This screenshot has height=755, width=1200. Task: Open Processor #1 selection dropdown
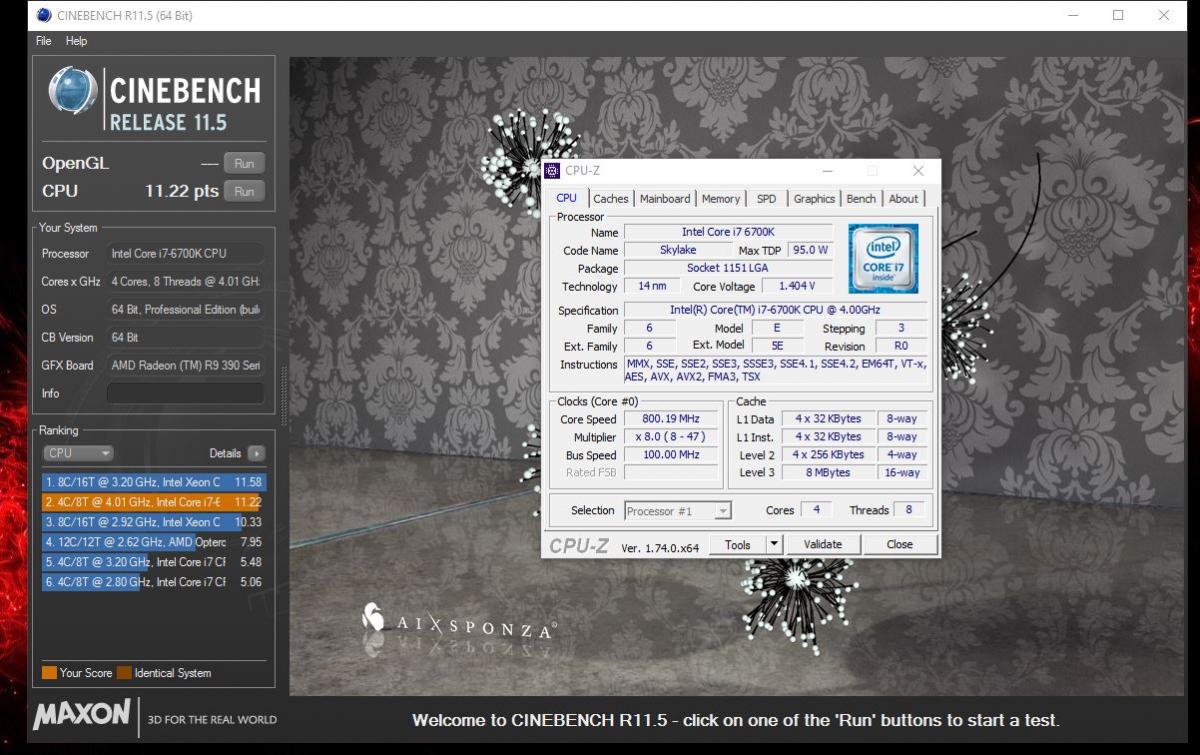click(678, 511)
